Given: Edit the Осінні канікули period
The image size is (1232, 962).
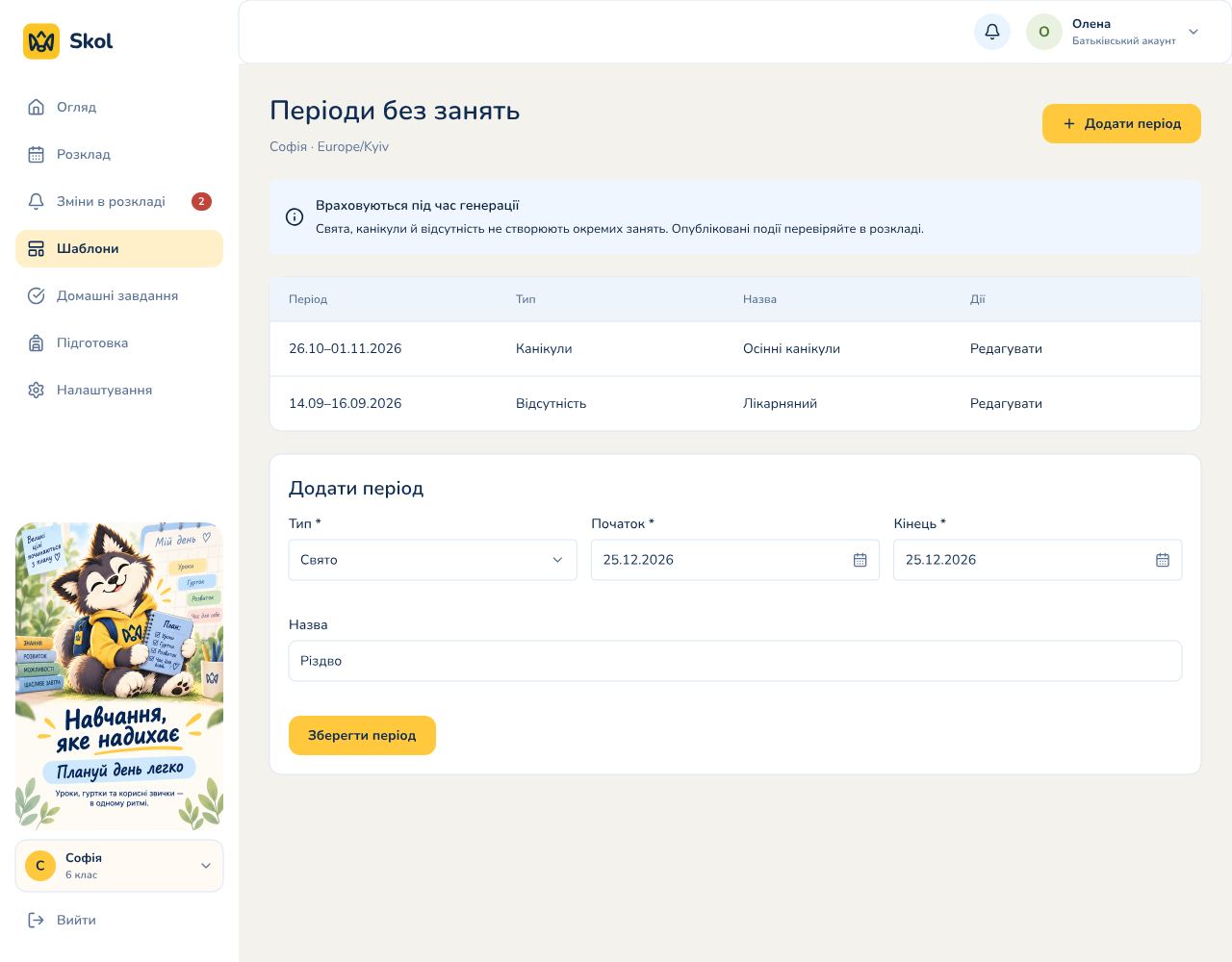Looking at the screenshot, I should pos(1006,348).
